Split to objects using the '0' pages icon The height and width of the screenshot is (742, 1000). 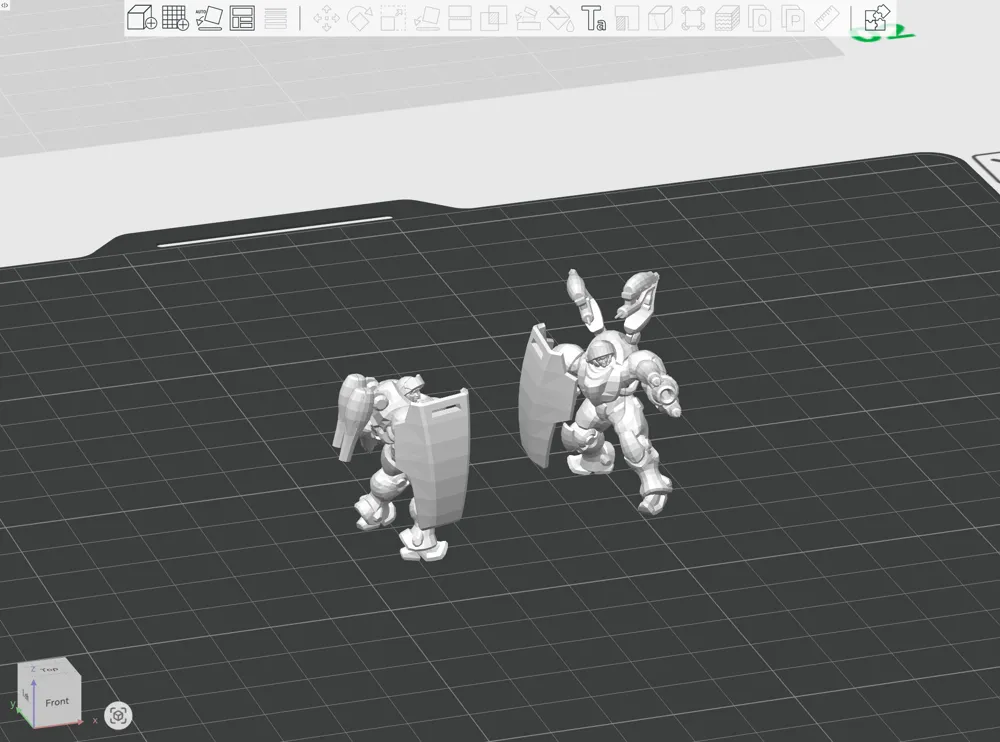(x=760, y=19)
